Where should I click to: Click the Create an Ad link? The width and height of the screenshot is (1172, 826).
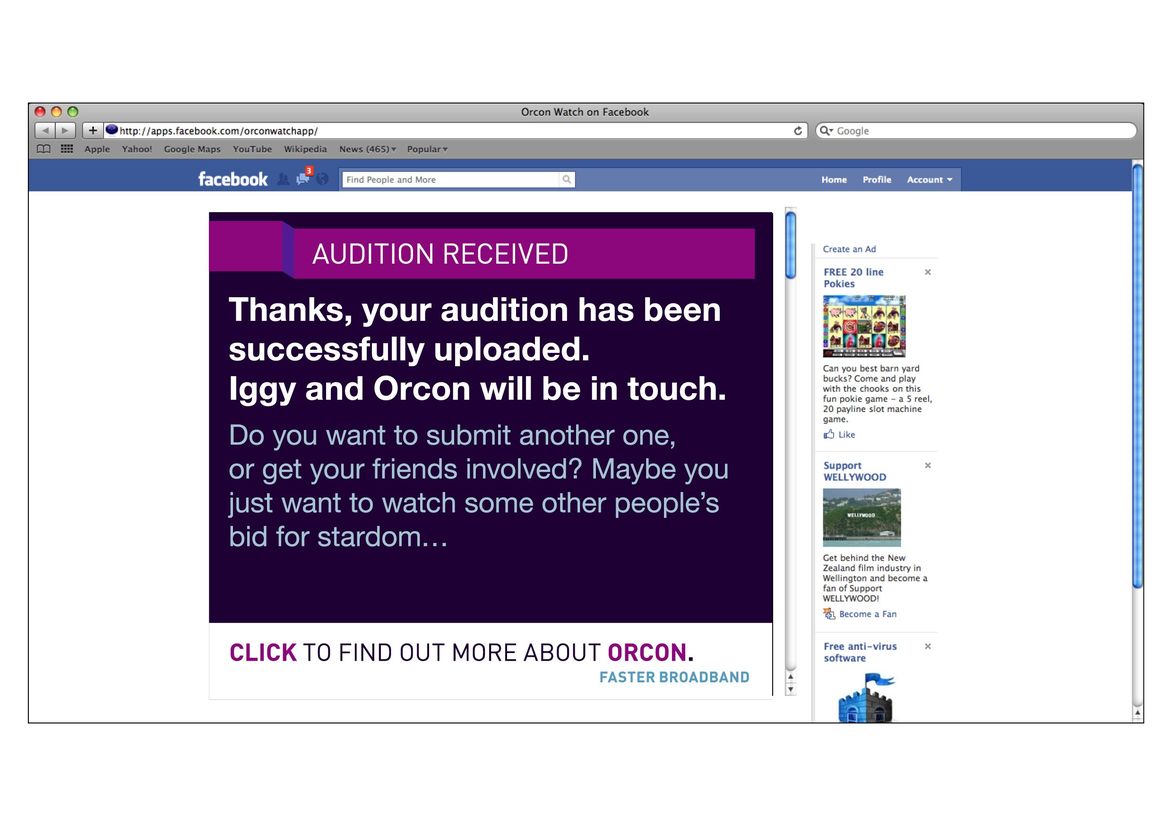pos(849,249)
